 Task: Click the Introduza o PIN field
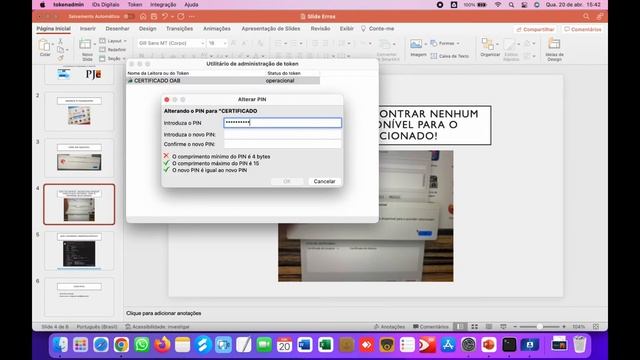pyautogui.click(x=282, y=123)
